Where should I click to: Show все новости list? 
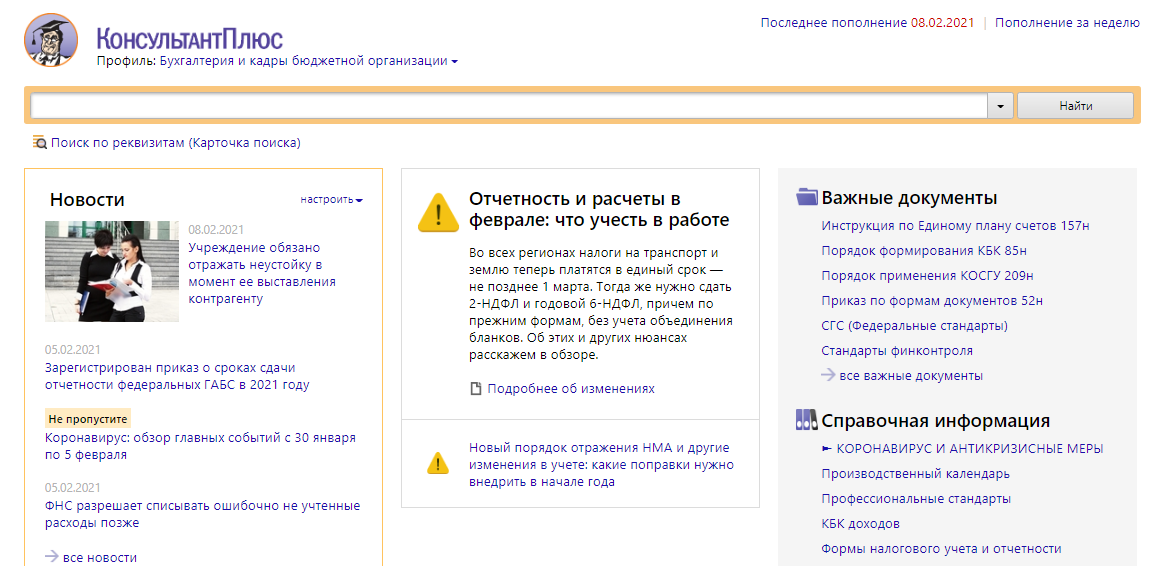tap(99, 557)
